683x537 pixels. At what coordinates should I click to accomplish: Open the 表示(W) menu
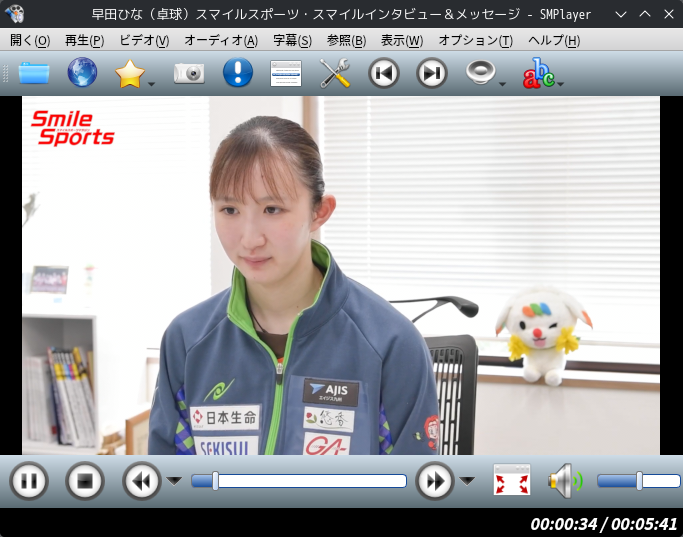(402, 41)
